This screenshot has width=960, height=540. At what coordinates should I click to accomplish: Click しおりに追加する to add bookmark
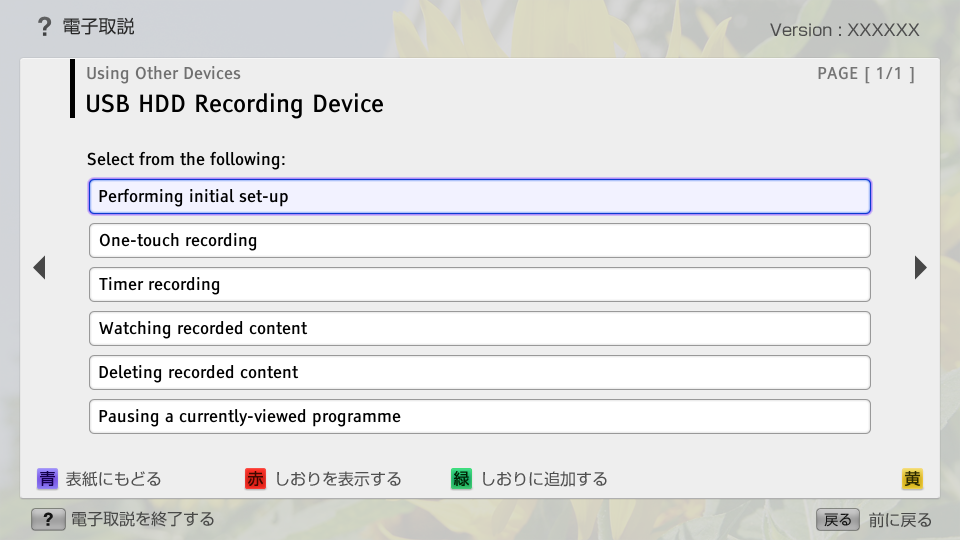pyautogui.click(x=543, y=479)
